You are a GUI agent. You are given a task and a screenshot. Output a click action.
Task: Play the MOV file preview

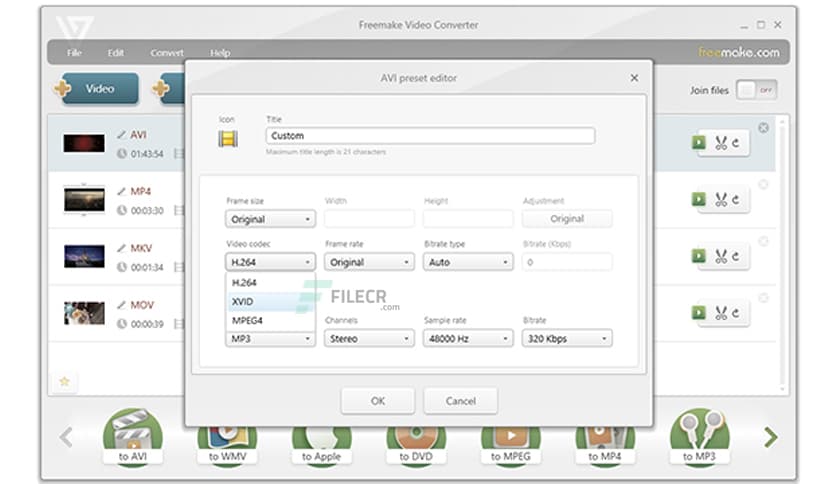tap(698, 312)
